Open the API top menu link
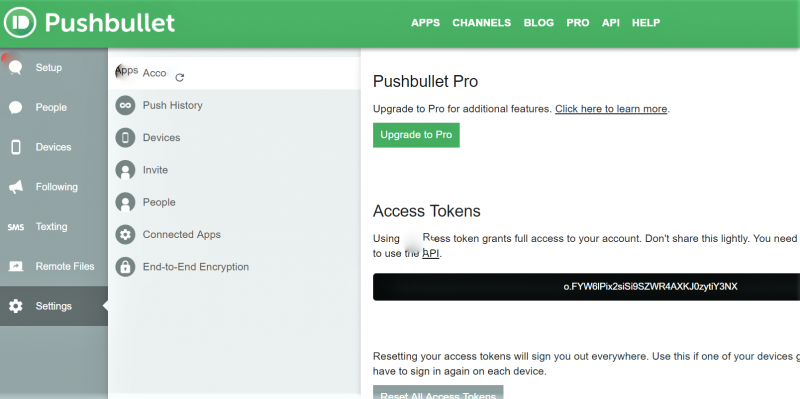 611,23
